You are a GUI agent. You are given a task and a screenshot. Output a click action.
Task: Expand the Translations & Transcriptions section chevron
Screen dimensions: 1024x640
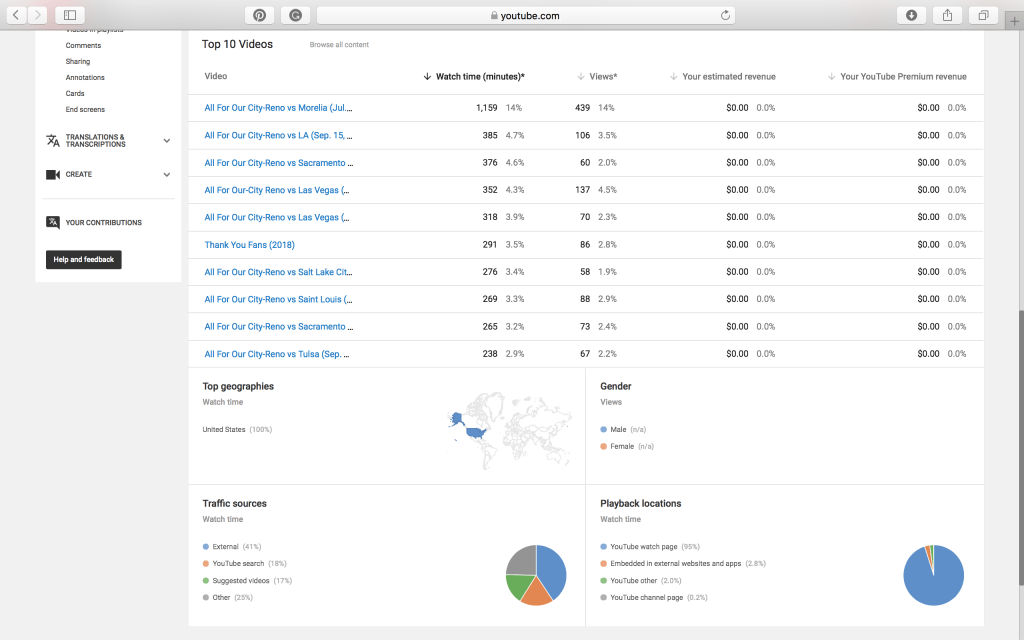(x=166, y=141)
